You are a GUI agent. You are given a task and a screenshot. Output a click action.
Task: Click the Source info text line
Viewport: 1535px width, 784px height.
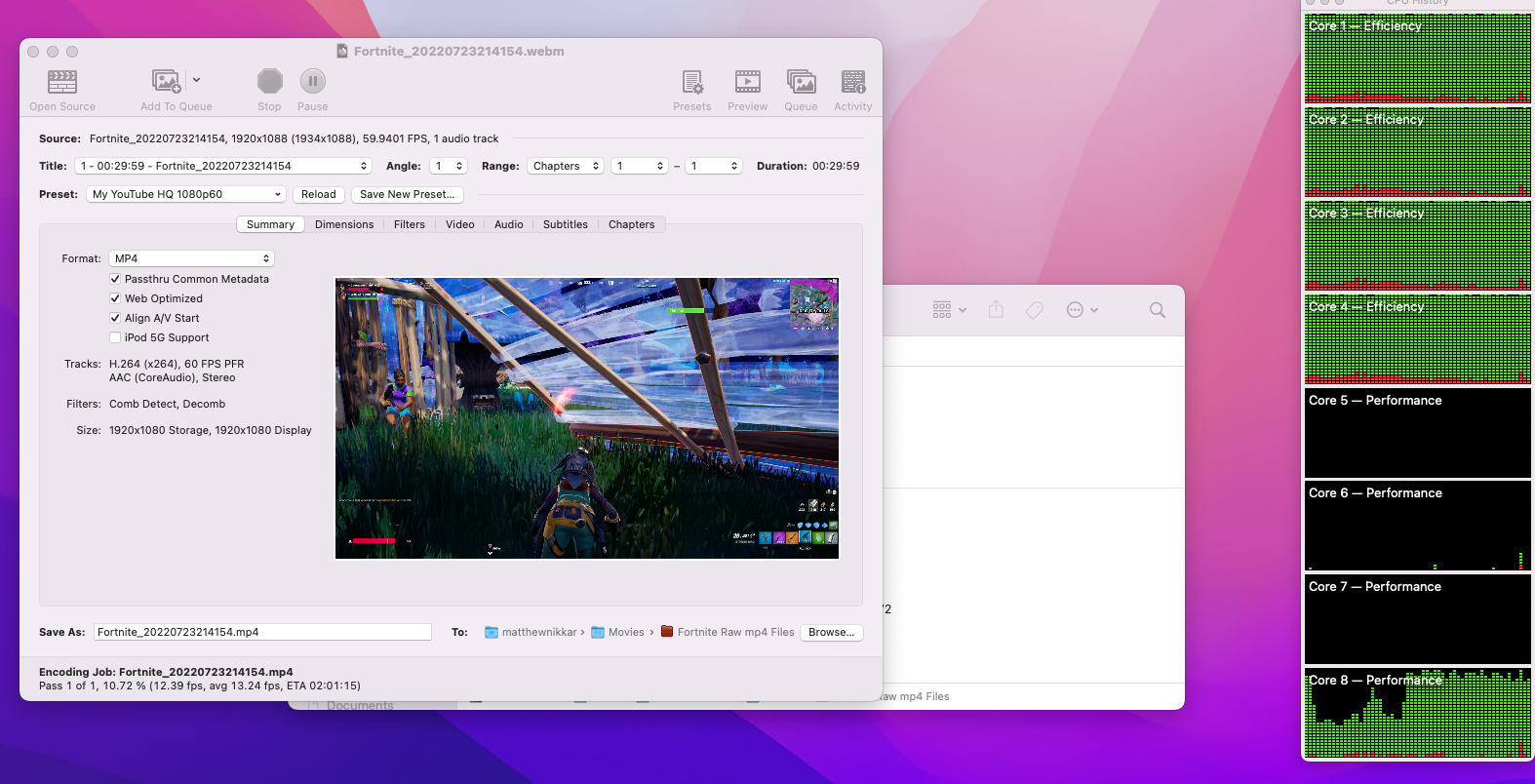coord(294,138)
